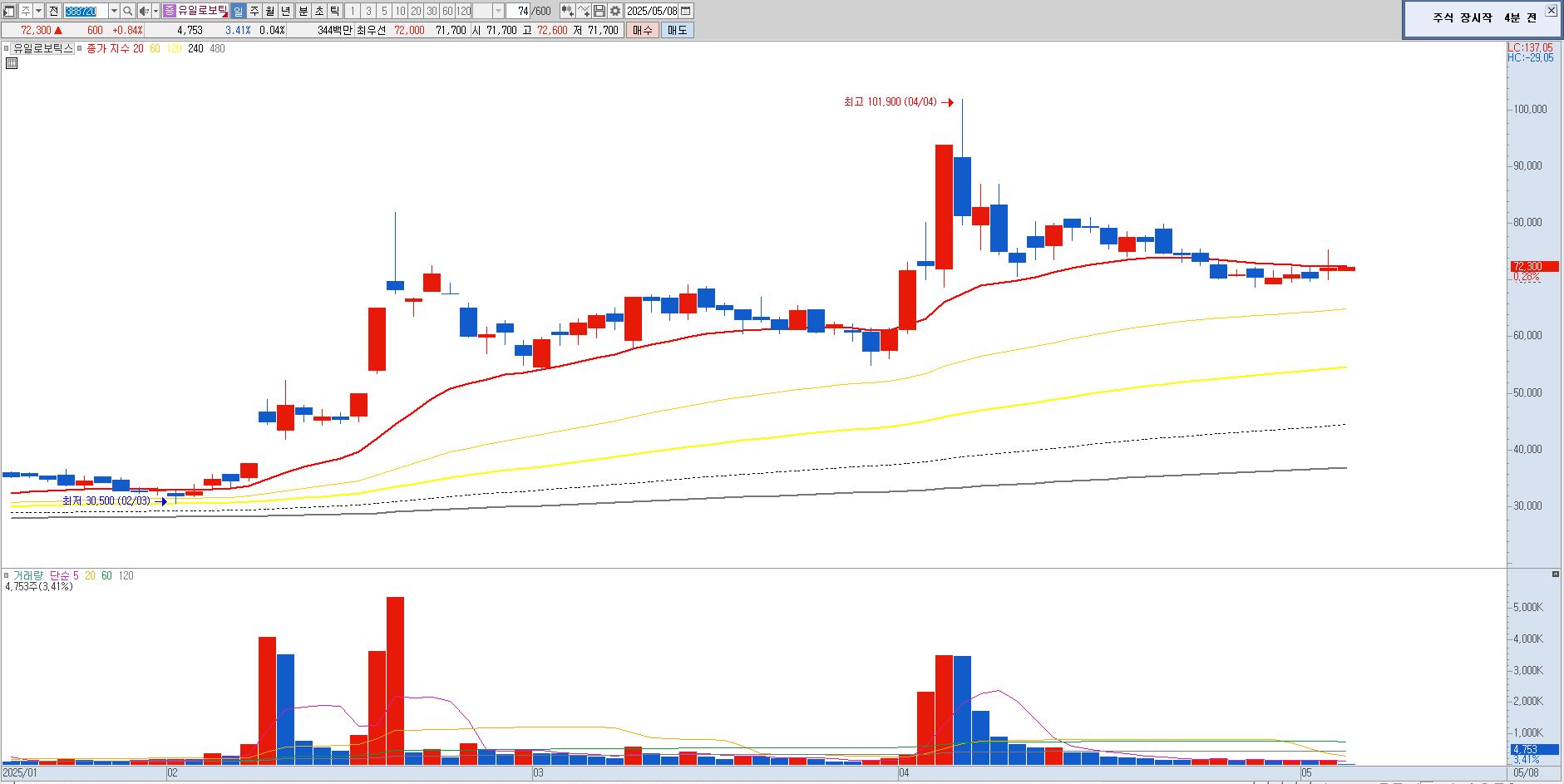Viewport: 1564px width, 784px height.
Task: Click the add-line-chart icon with plus
Action: coord(584,11)
